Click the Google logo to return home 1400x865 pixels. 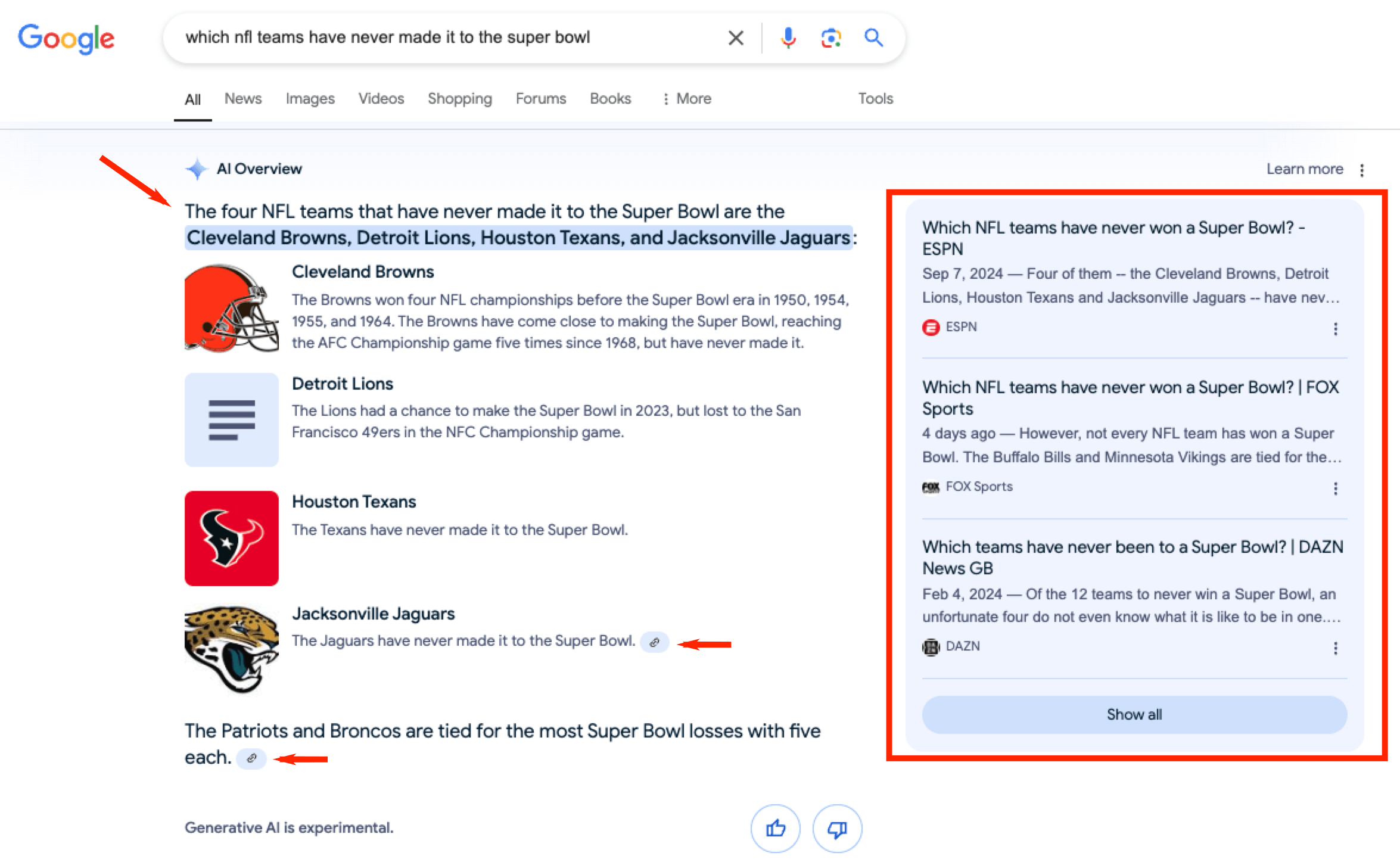tap(66, 38)
